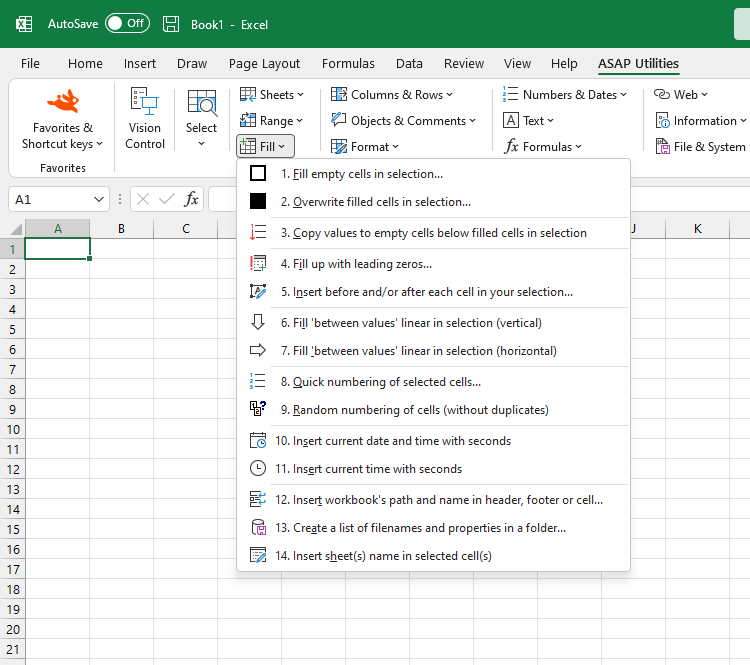The image size is (750, 665).
Task: Select column B header
Action: pyautogui.click(x=121, y=229)
